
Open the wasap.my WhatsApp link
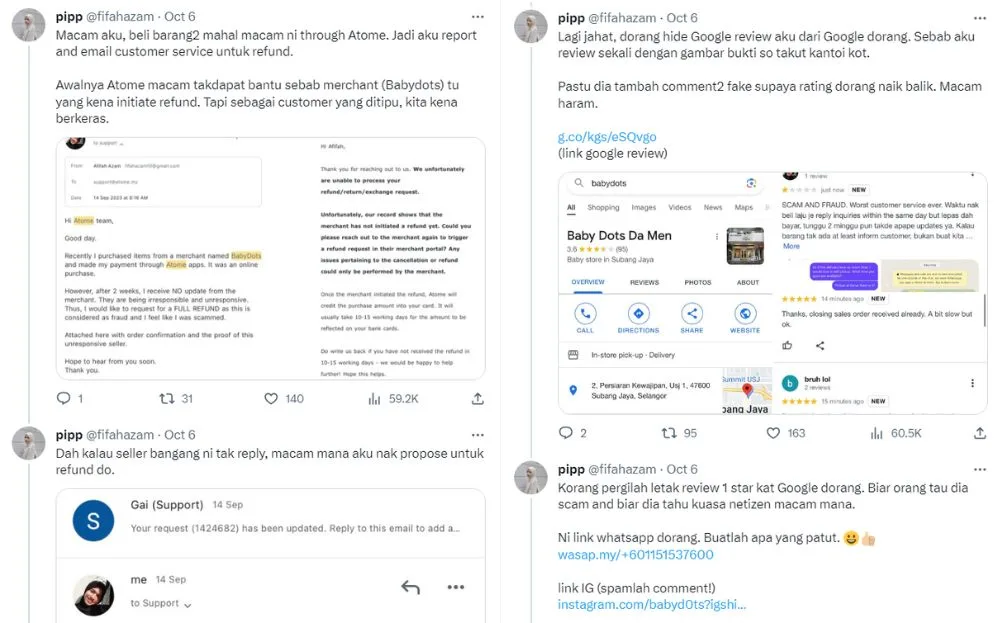coord(635,554)
